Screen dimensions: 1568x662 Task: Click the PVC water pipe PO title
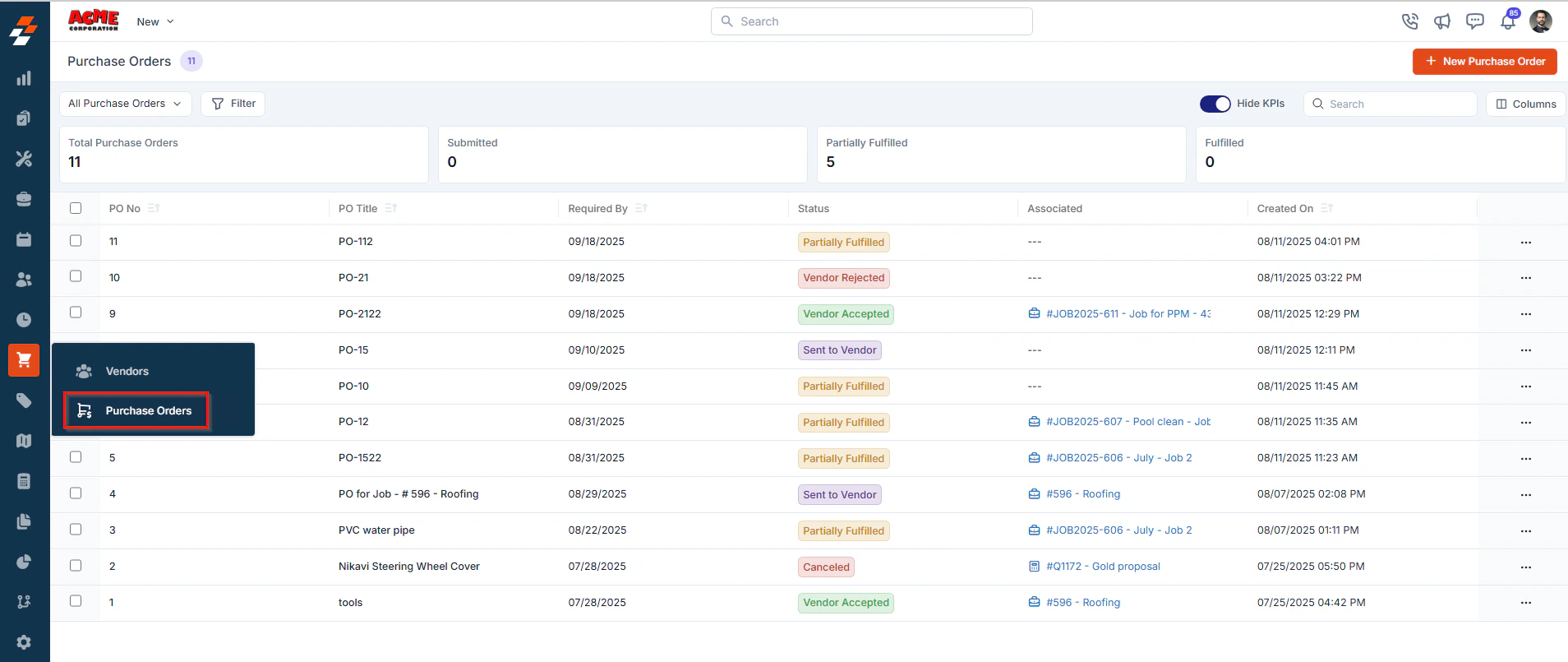(x=376, y=530)
